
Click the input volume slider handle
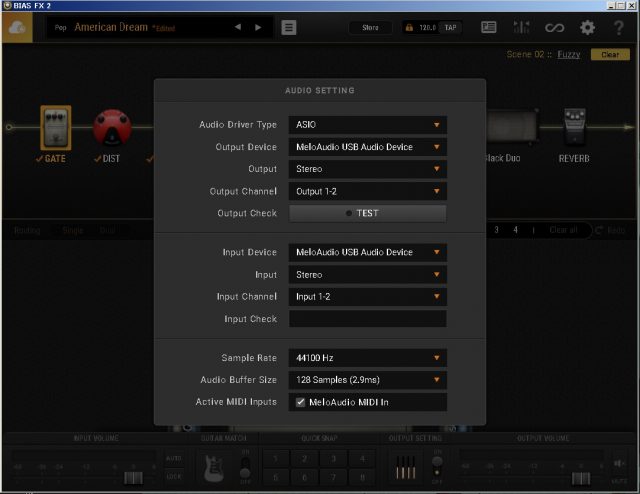133,478
